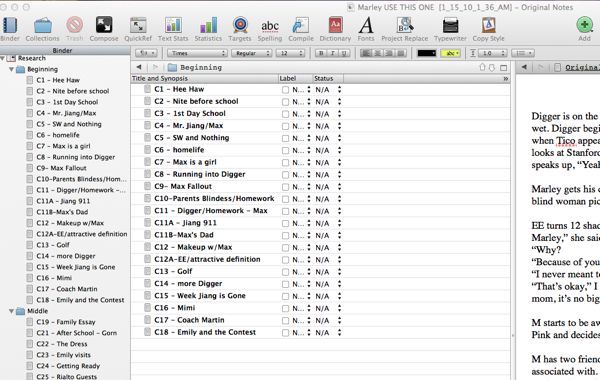
Task: Click the Label column header
Action: click(295, 78)
